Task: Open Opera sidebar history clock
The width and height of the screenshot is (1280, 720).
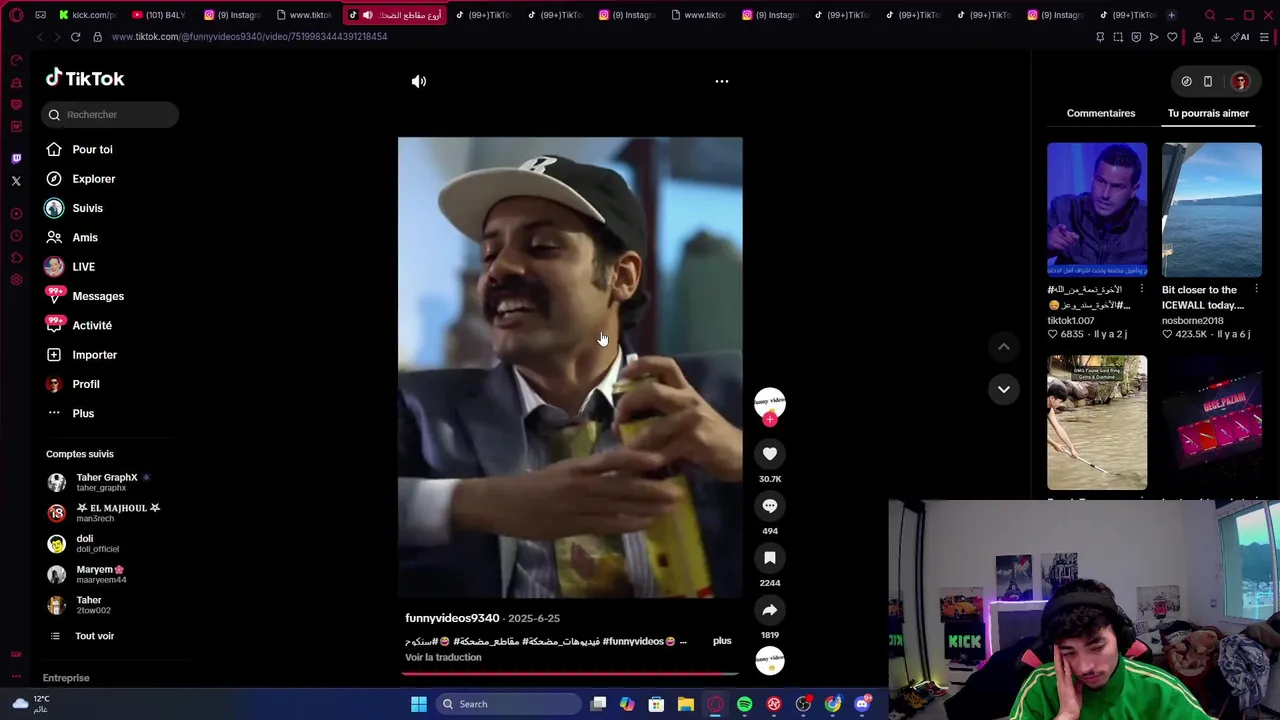Action: [x=16, y=236]
